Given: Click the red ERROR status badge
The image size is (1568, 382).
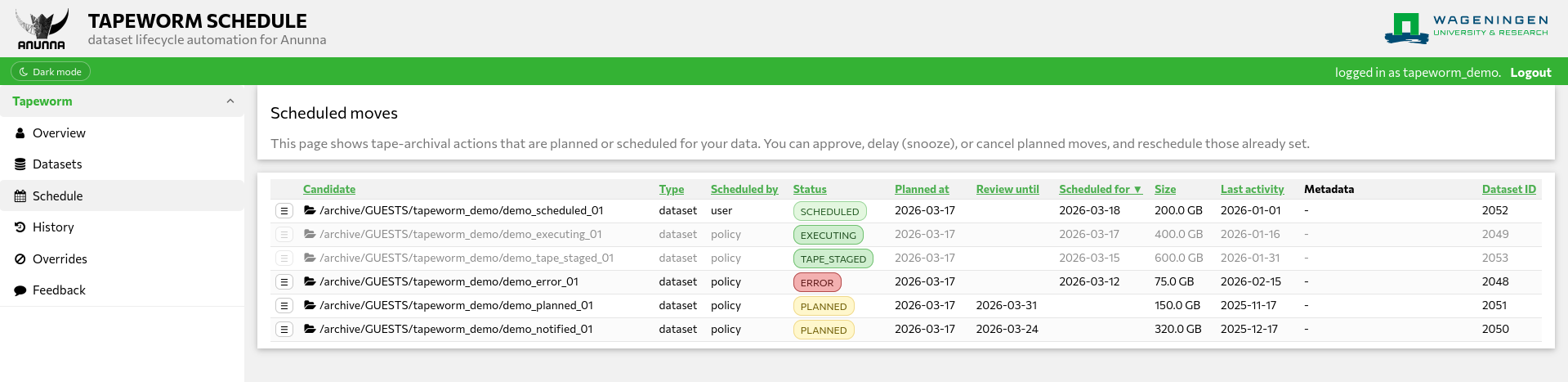Looking at the screenshot, I should tap(816, 283).
